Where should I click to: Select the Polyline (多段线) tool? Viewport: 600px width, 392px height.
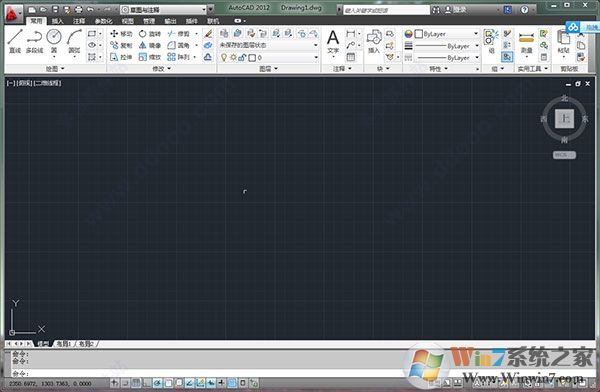(34, 41)
